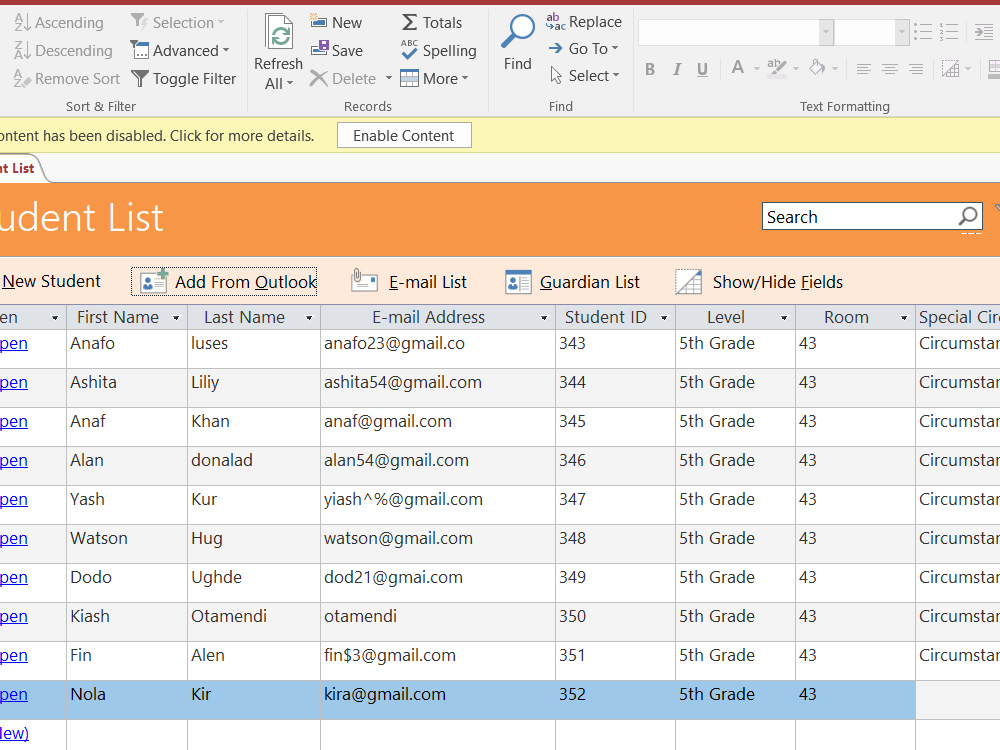Click the search magnifier icon
This screenshot has width=1000, height=750.
point(968,216)
